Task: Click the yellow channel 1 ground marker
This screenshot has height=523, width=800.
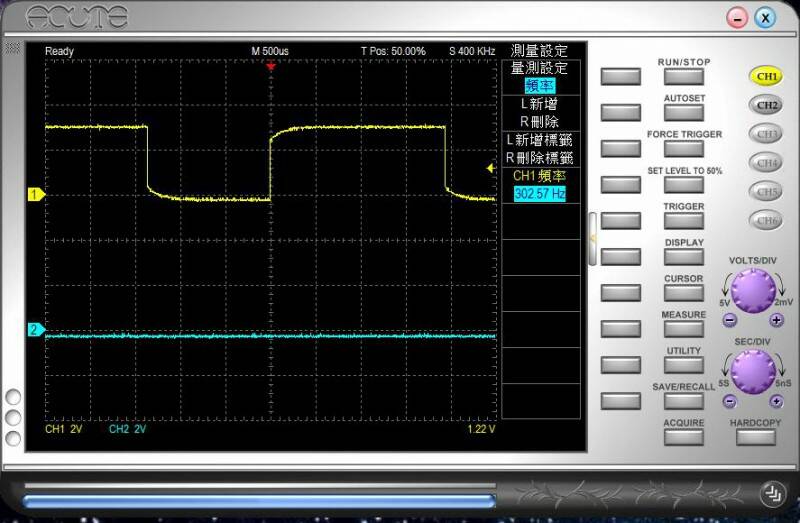Action: 36,194
